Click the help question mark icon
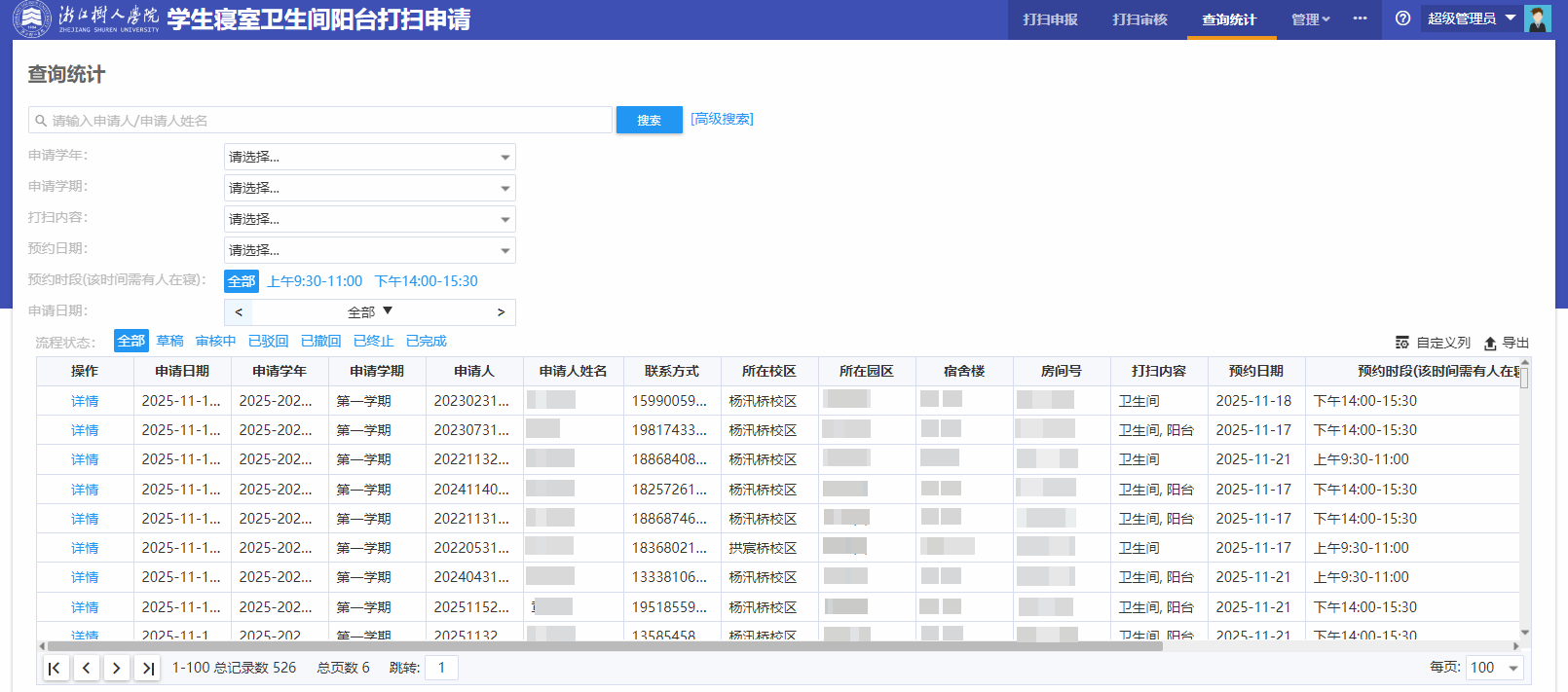1568x692 pixels. [1402, 18]
